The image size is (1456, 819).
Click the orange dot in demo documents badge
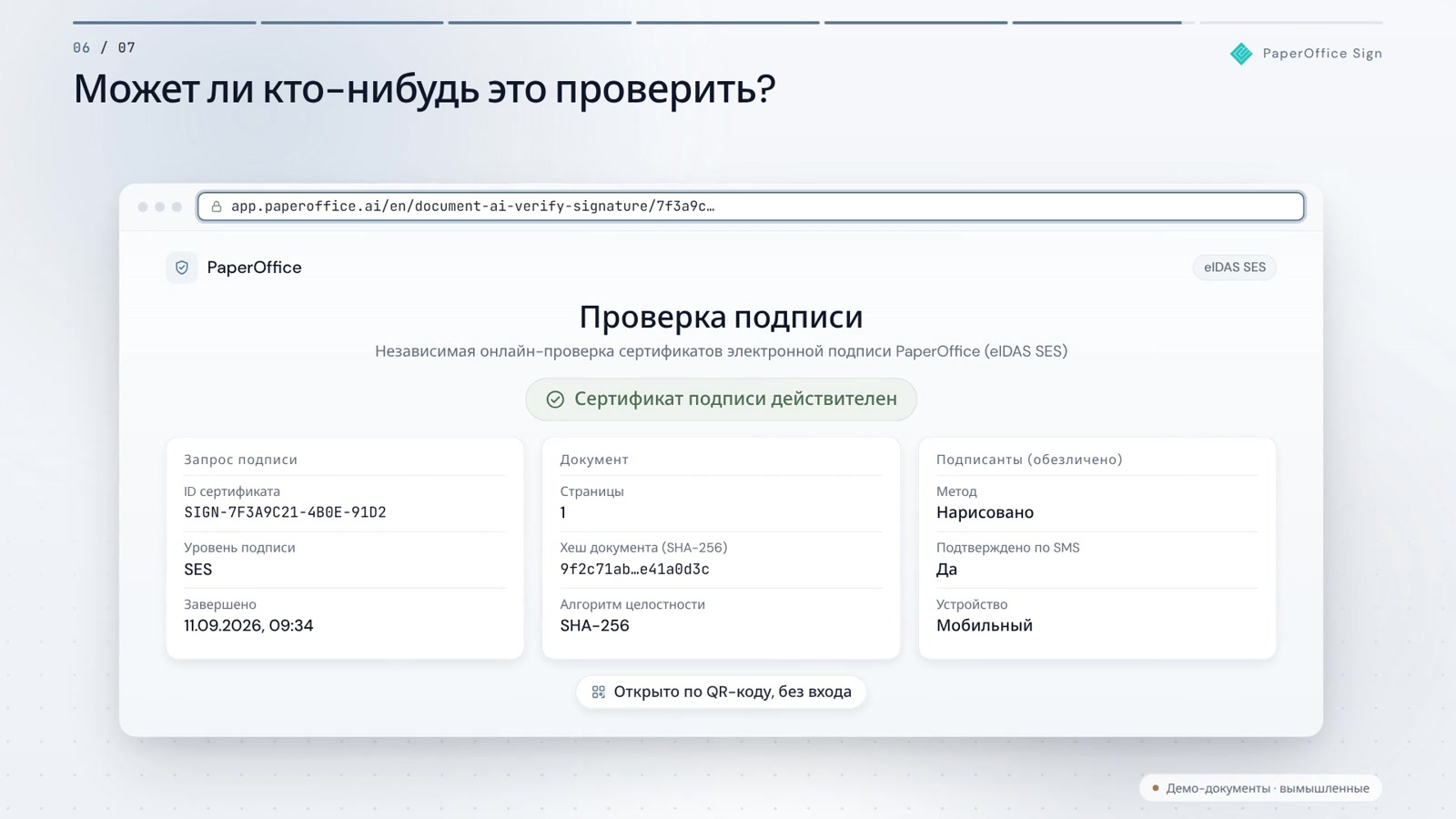coord(1156,788)
